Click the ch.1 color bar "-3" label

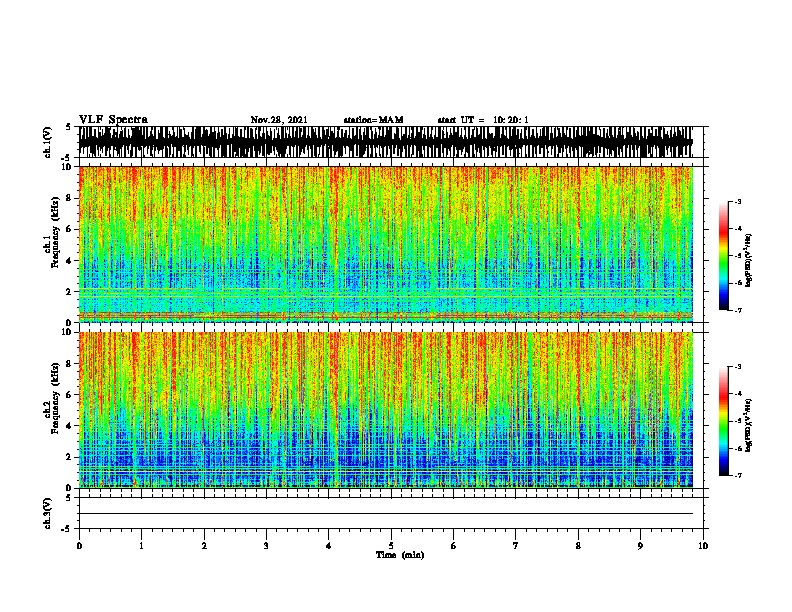(x=738, y=201)
